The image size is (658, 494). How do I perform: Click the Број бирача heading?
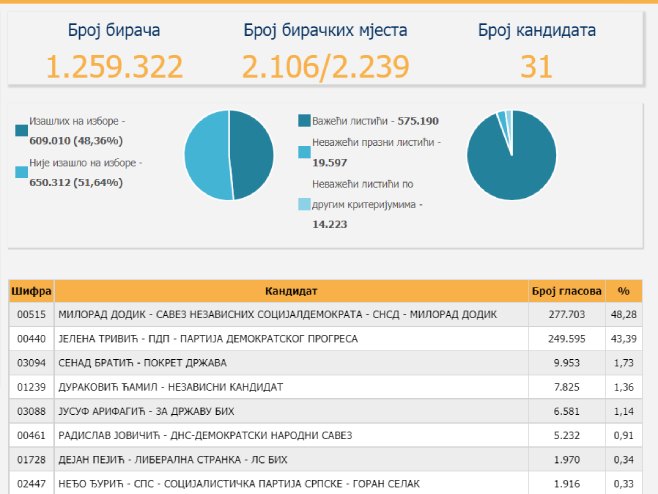[114, 30]
